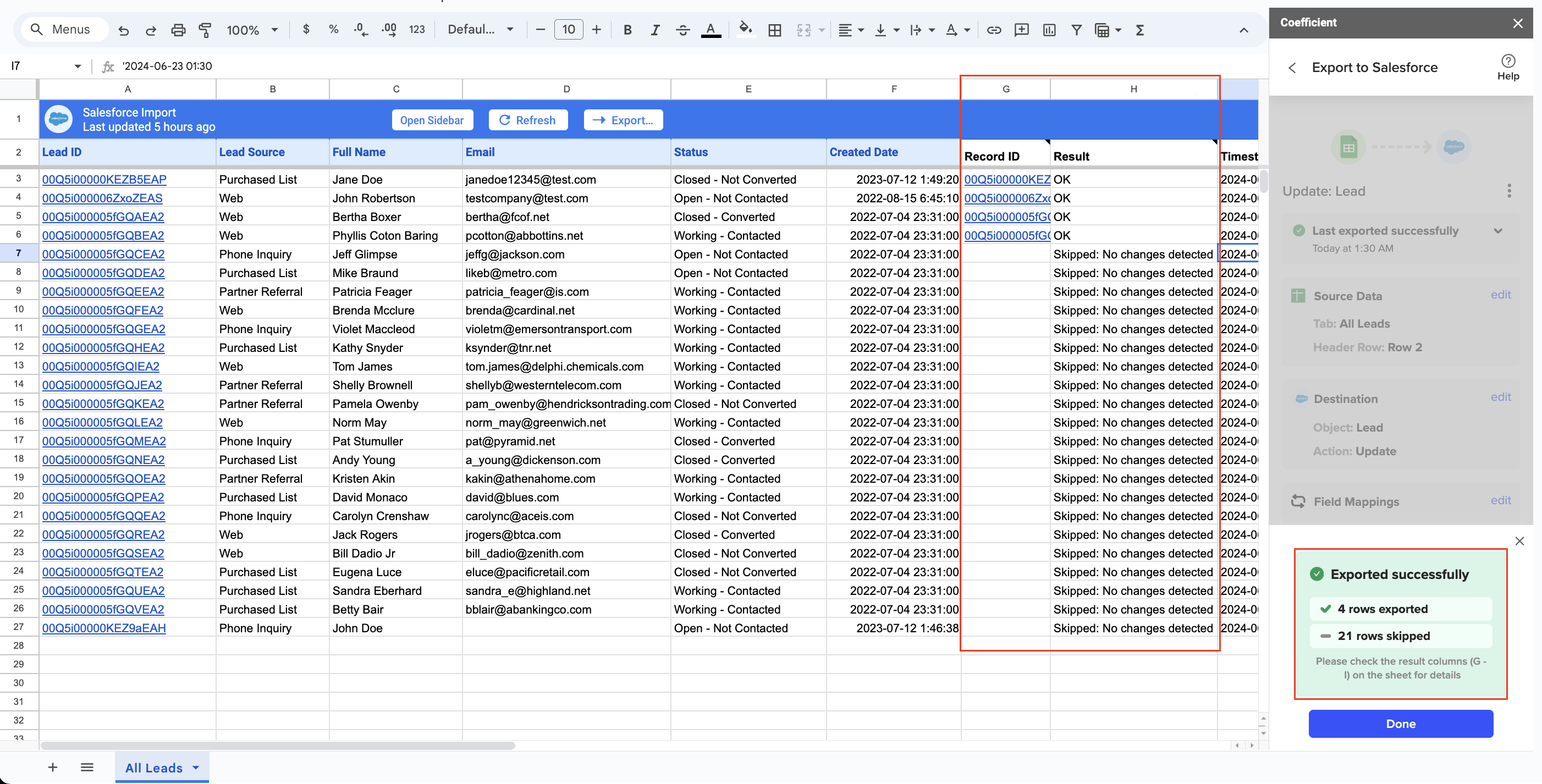Open the fill color picker

(x=745, y=29)
